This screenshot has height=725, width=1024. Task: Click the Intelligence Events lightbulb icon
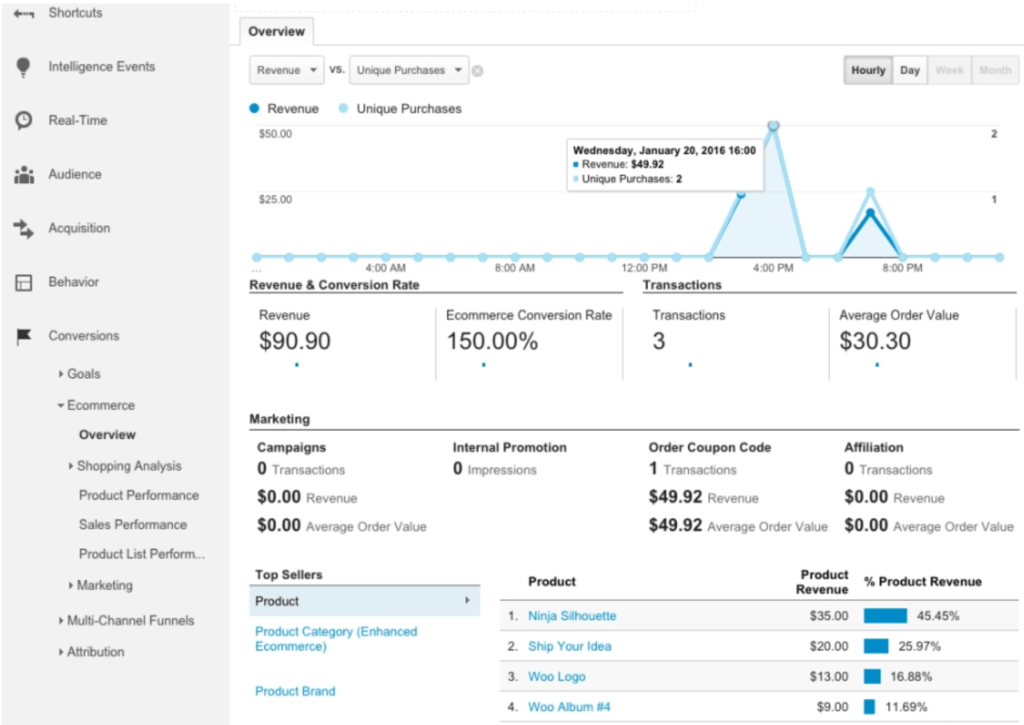[x=20, y=66]
